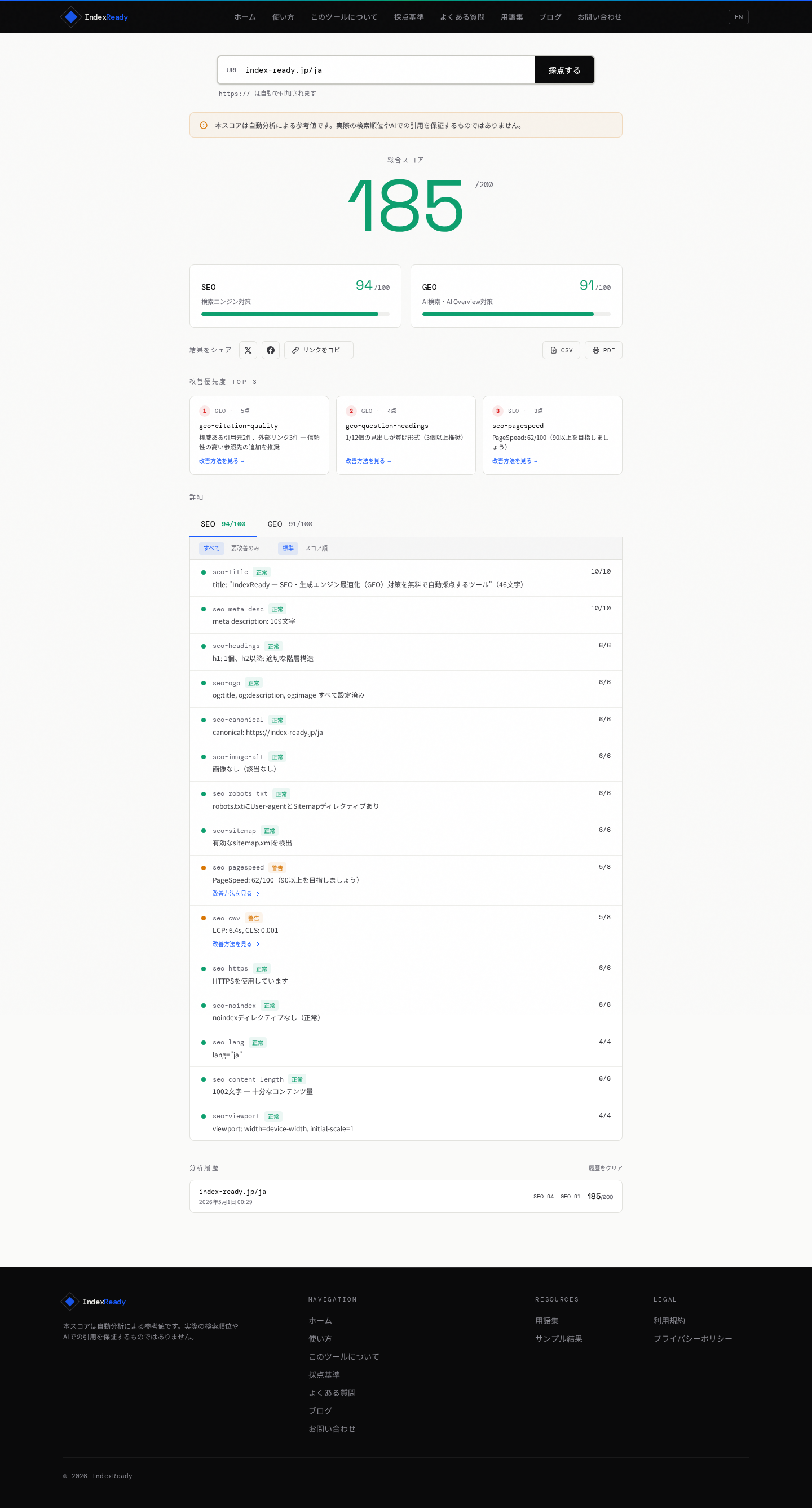
Task: Click rank 3 badge on seo-pagespeed card
Action: pyautogui.click(x=497, y=411)
